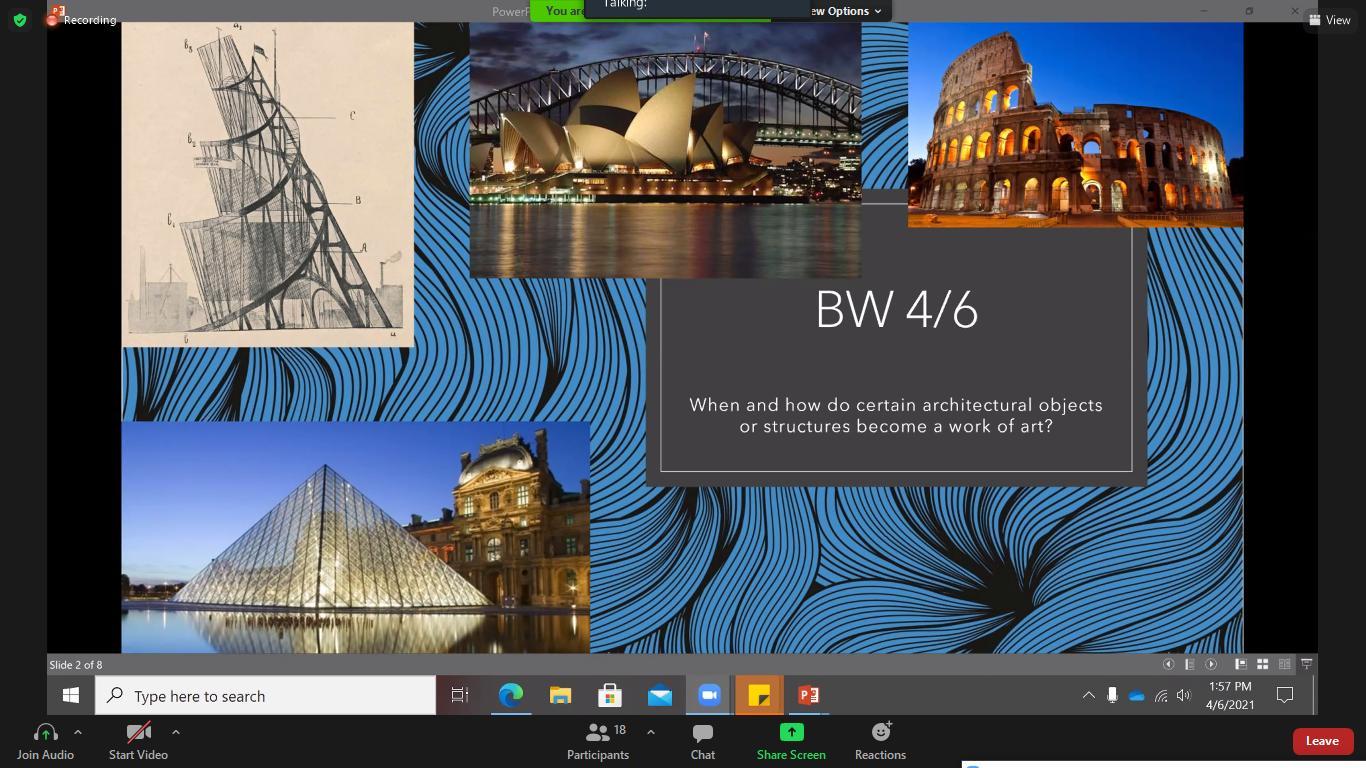Click the Join Audio headphone icon
Image resolution: width=1366 pixels, height=768 pixels.
45,733
